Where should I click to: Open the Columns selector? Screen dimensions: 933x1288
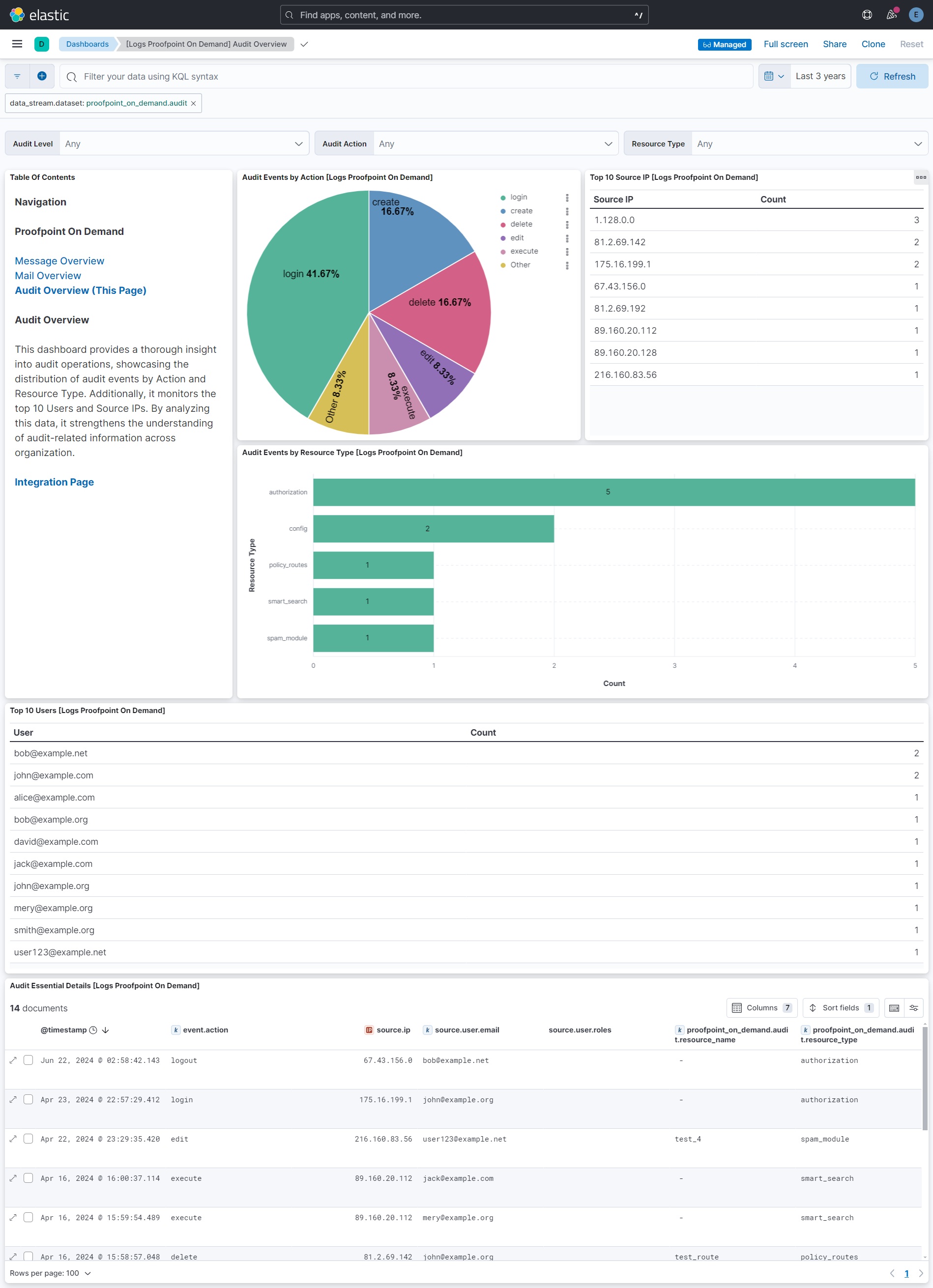[x=762, y=1008]
